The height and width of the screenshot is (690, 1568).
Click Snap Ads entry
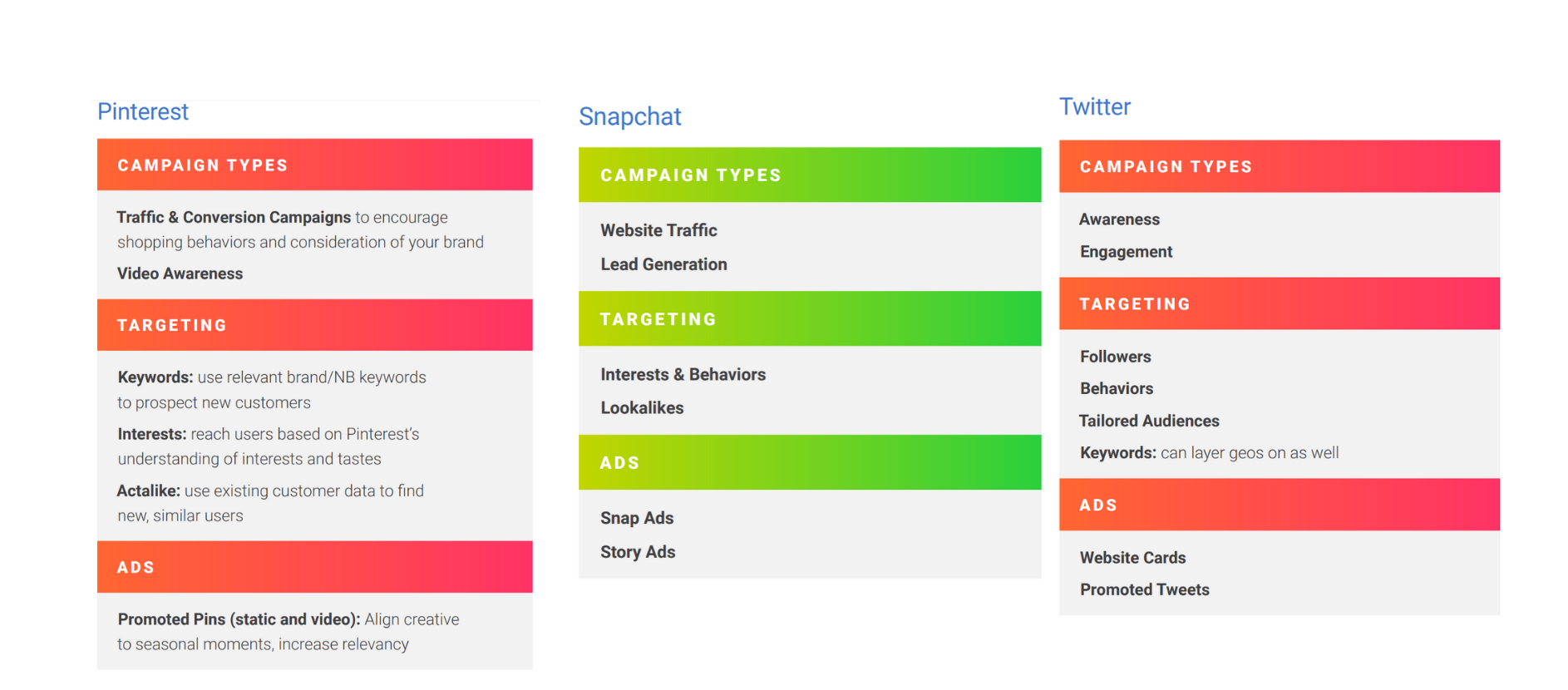pyautogui.click(x=637, y=518)
